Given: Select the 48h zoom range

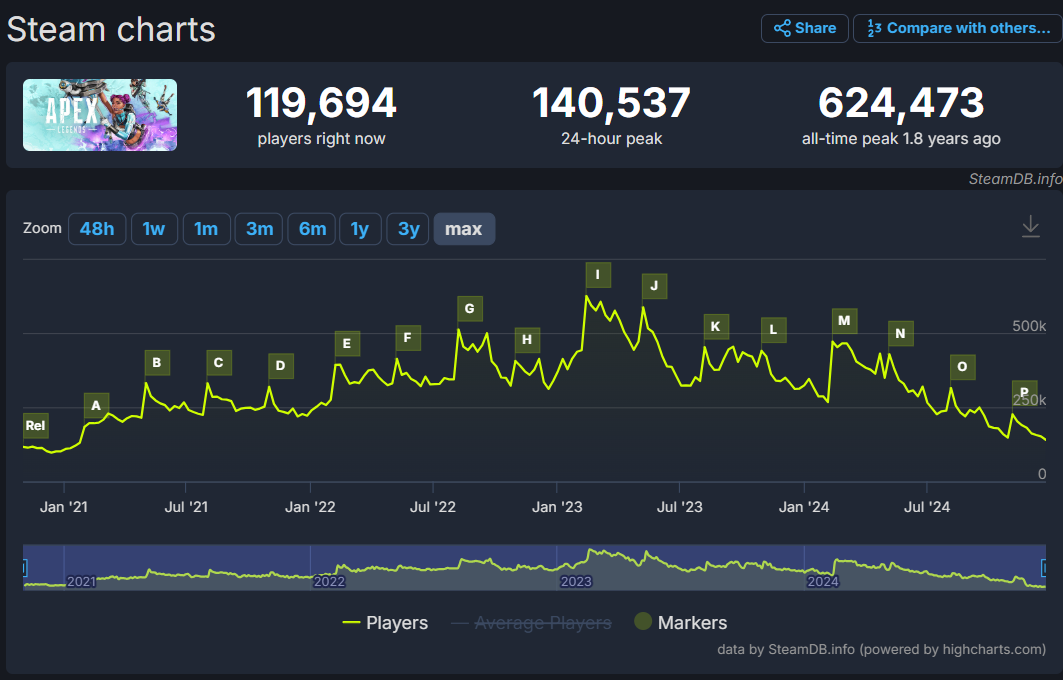Looking at the screenshot, I should click(97, 229).
